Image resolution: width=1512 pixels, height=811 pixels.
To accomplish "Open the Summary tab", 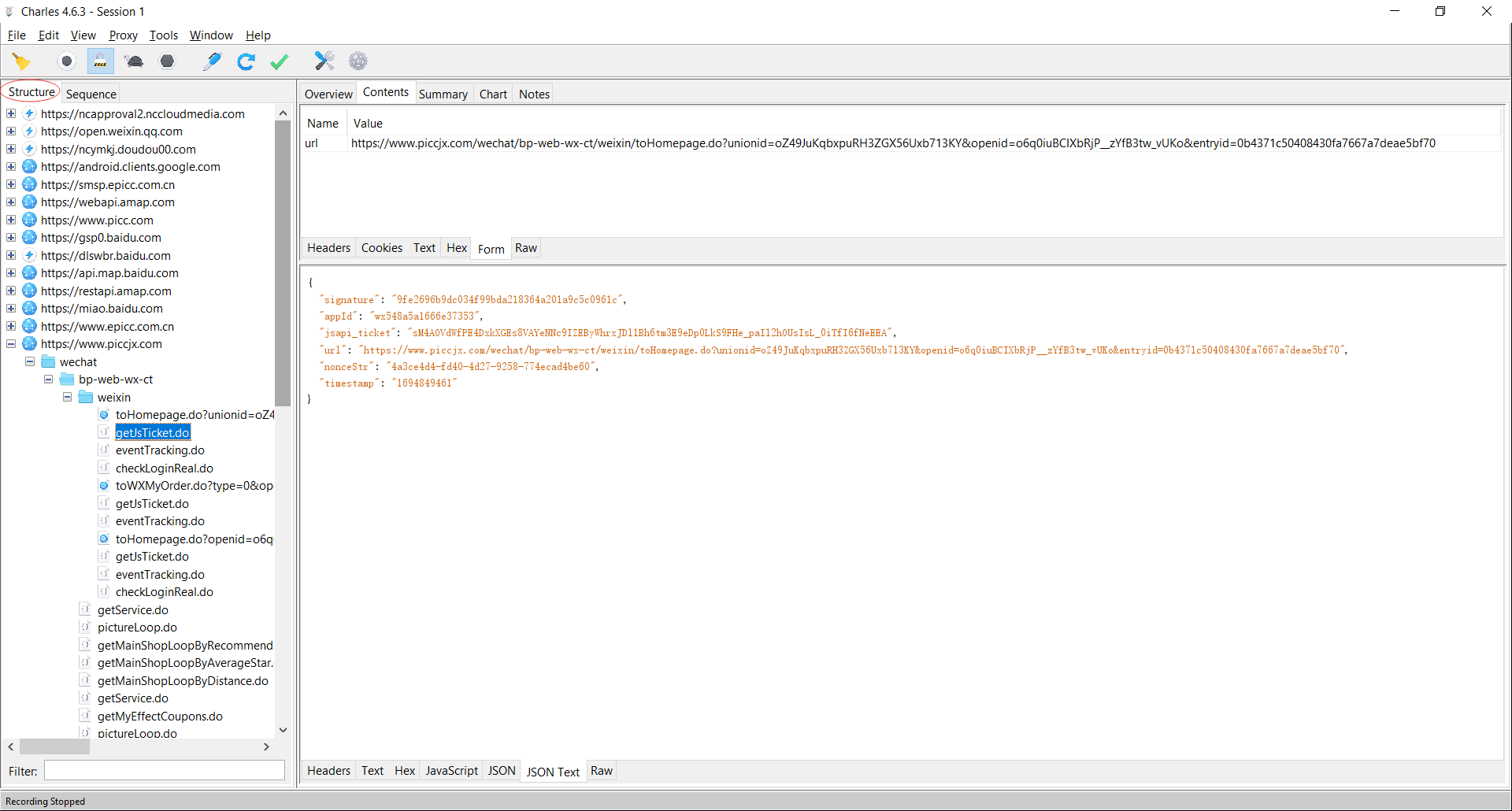I will (x=443, y=94).
